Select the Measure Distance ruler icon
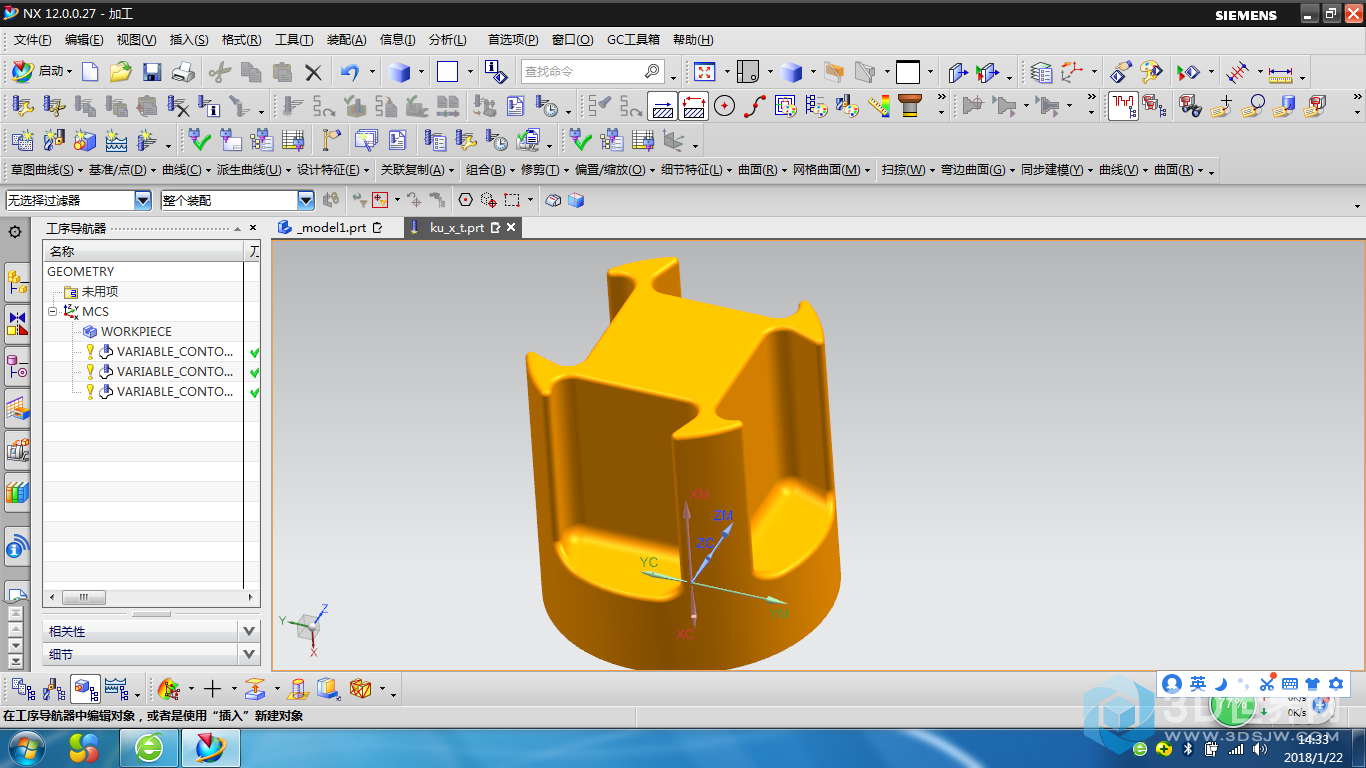 [1281, 72]
